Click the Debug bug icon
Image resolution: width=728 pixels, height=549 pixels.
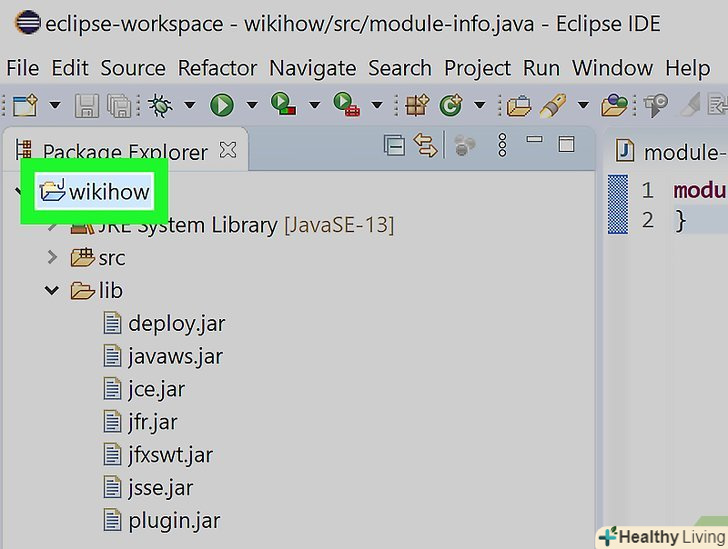tap(160, 105)
